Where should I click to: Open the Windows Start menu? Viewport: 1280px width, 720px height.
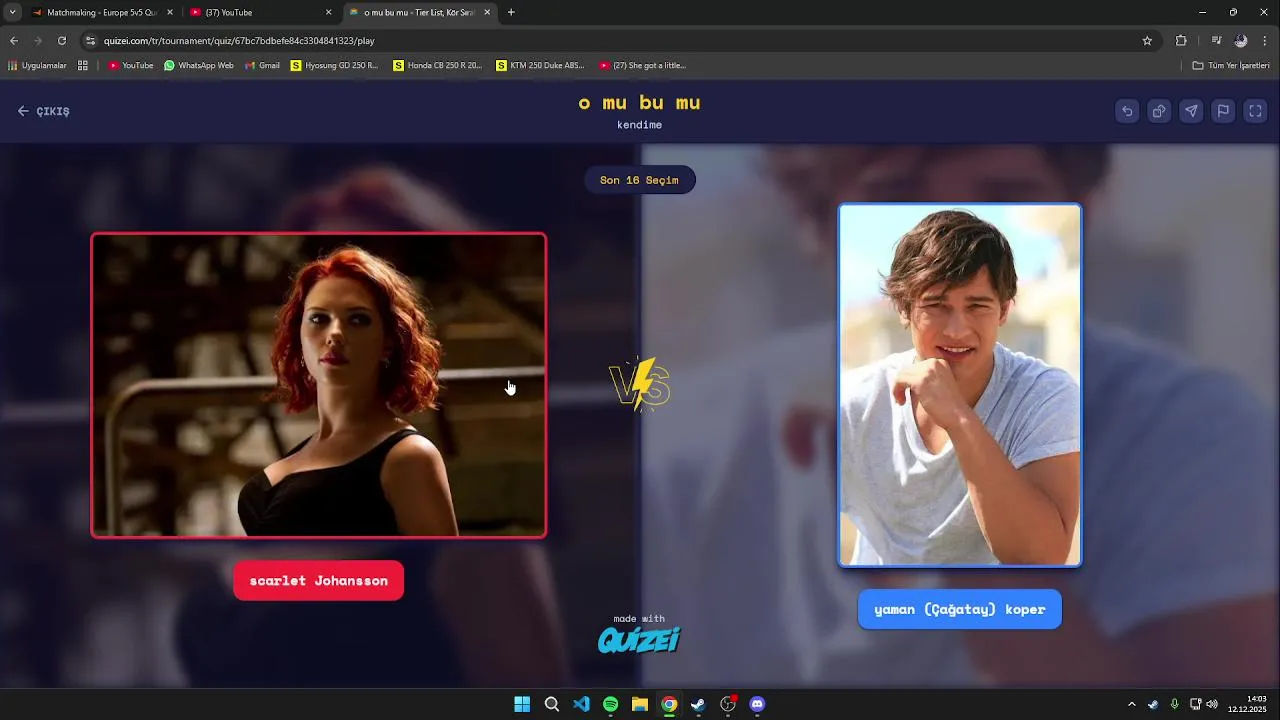522,704
